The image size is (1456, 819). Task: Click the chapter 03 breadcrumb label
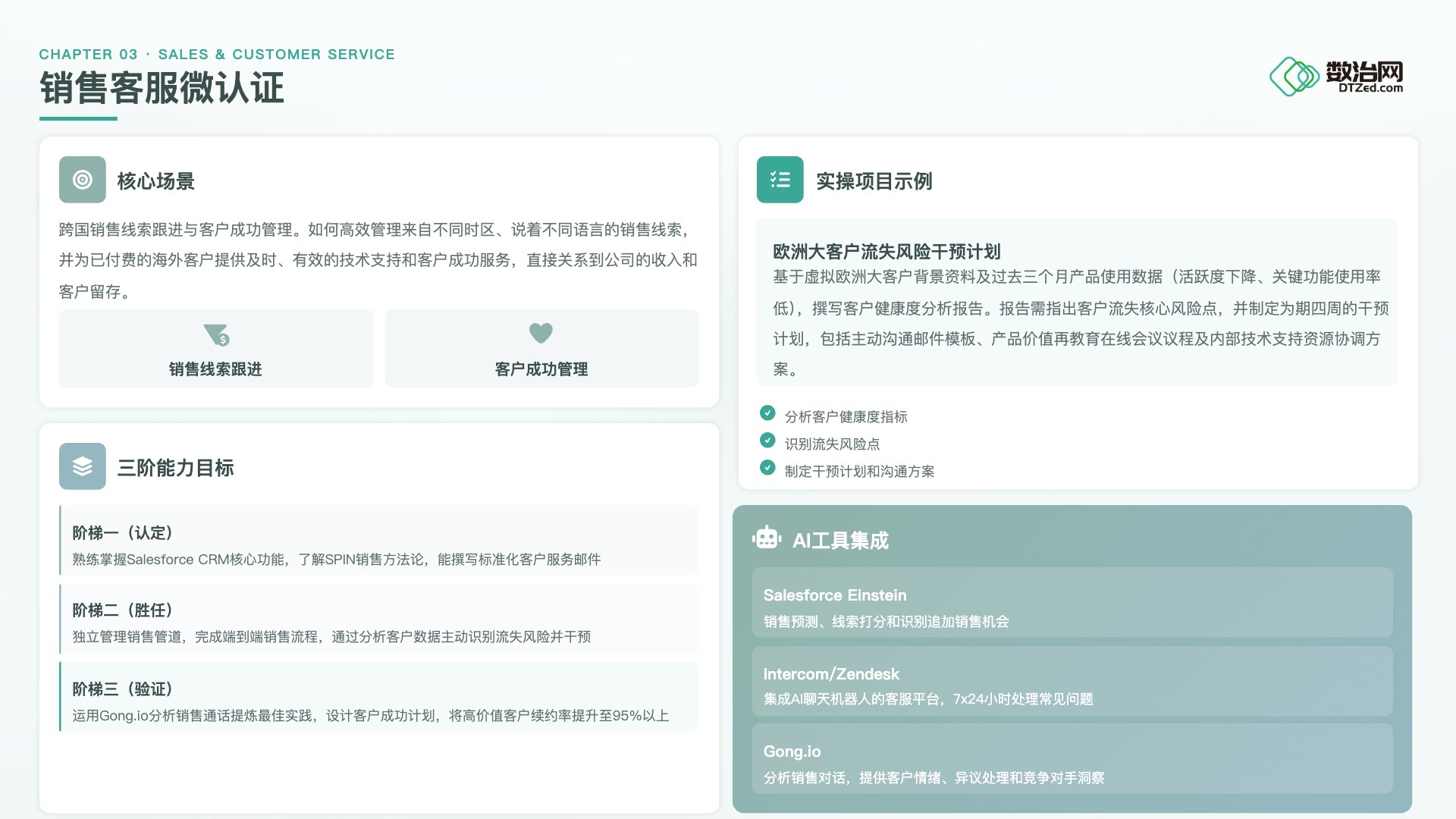coord(216,55)
